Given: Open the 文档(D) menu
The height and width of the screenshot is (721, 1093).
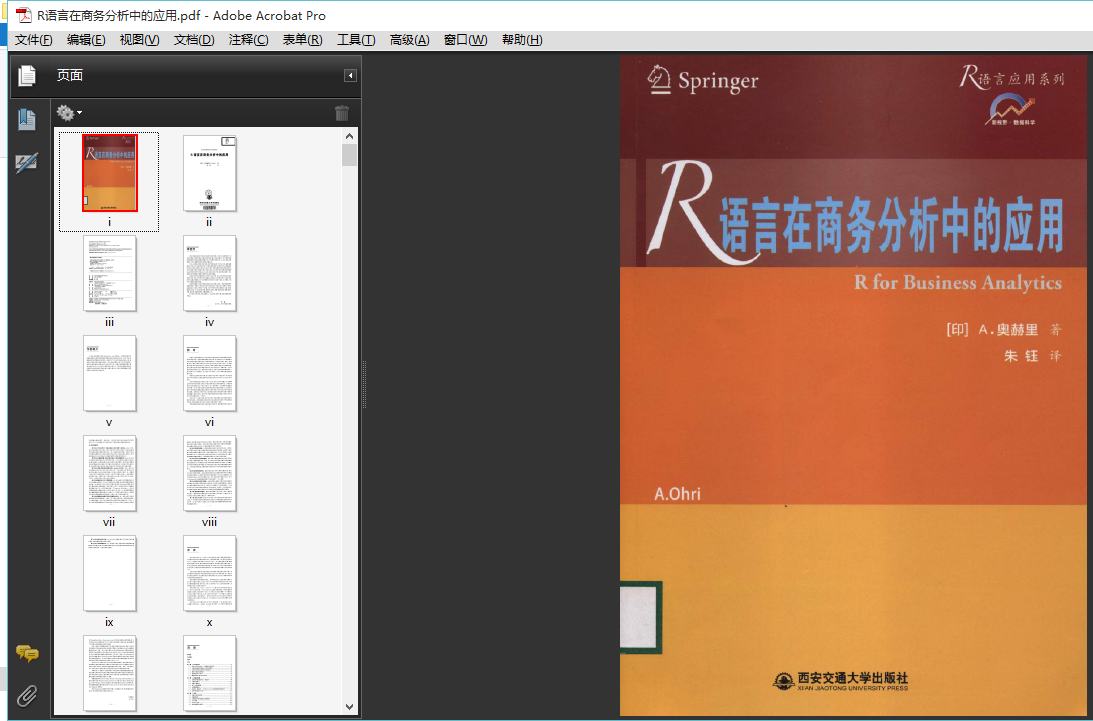Looking at the screenshot, I should [x=194, y=40].
